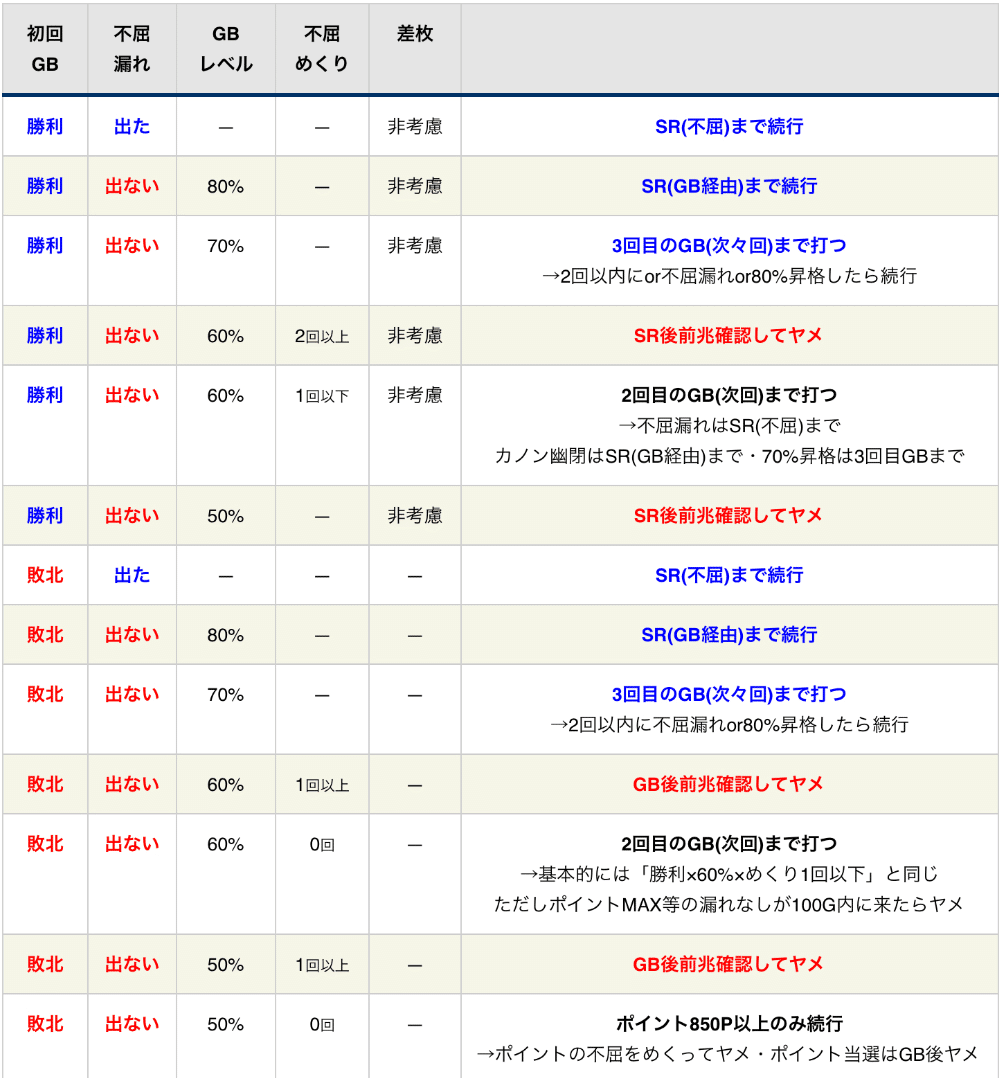Click SR(GB経由)まで続行 in the 敗北 80% row
Screen dimensions: 1001x1078
click(x=729, y=635)
